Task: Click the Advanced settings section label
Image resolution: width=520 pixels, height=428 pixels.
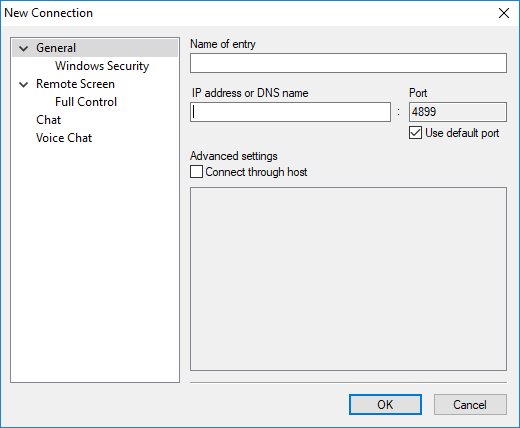Action: coord(234,156)
